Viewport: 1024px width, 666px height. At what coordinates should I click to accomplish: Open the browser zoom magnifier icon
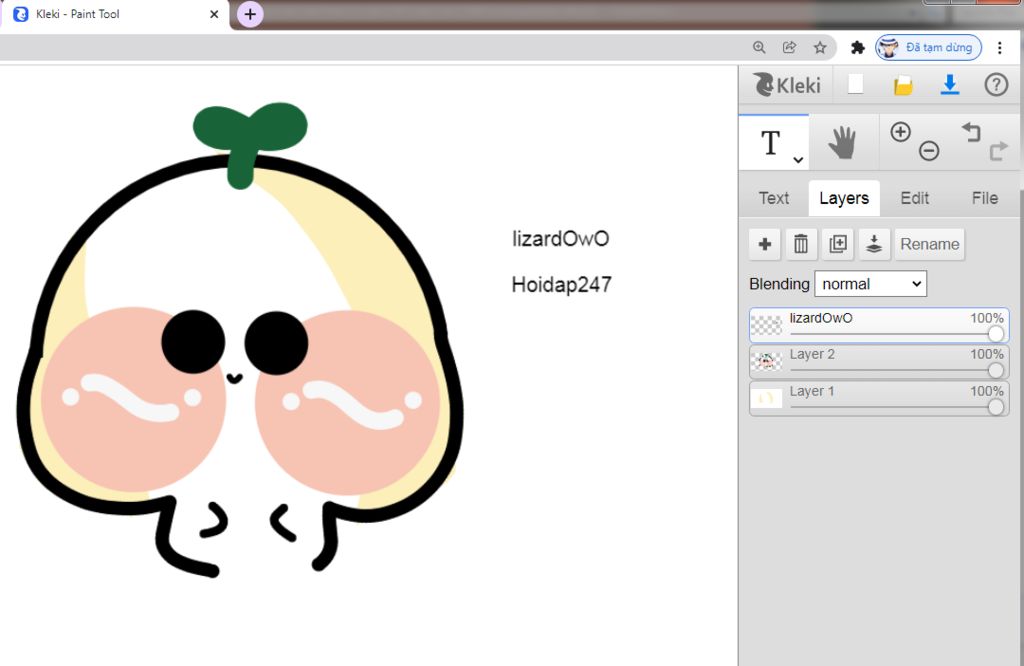[759, 47]
